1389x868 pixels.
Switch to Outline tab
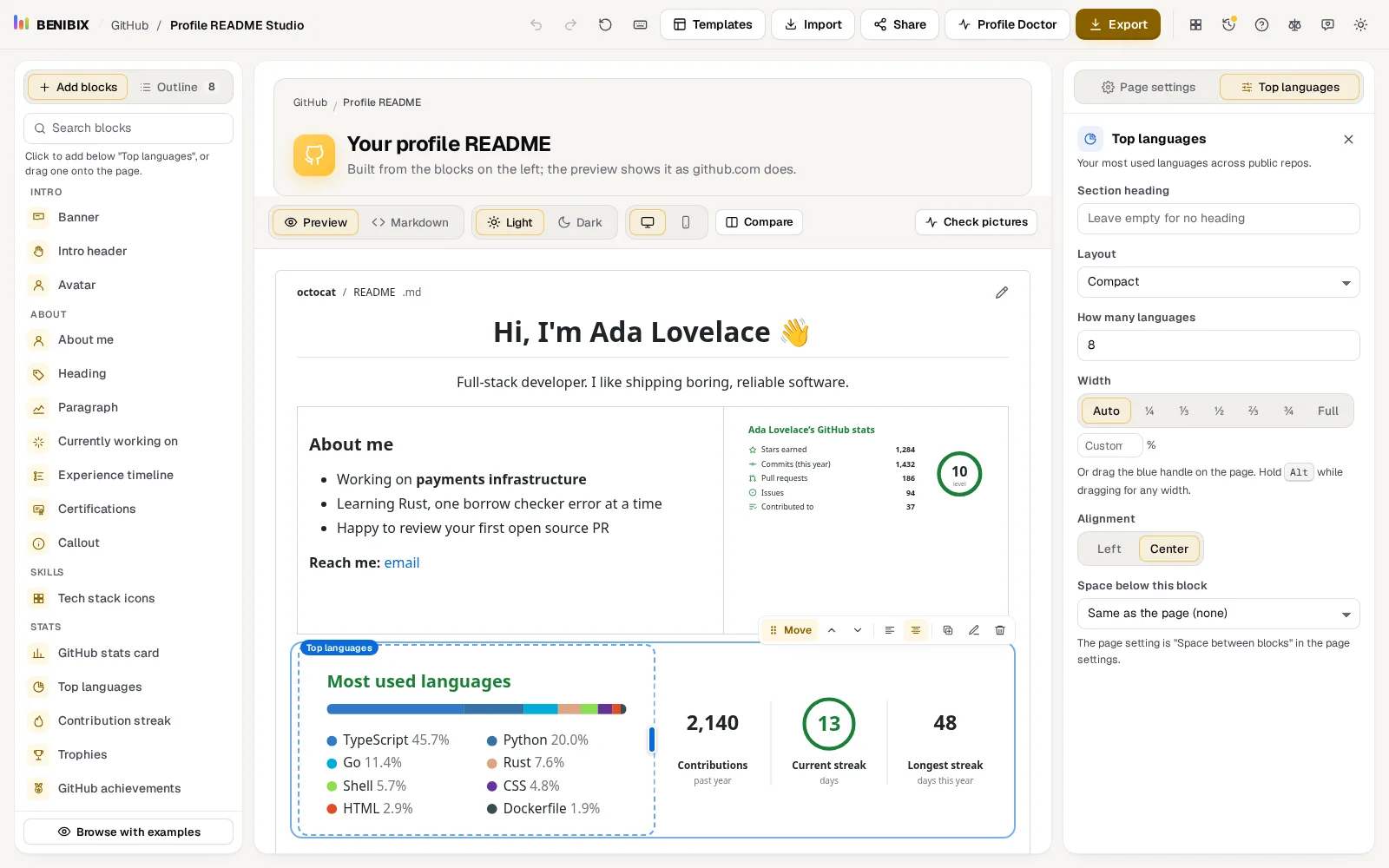coord(178,87)
